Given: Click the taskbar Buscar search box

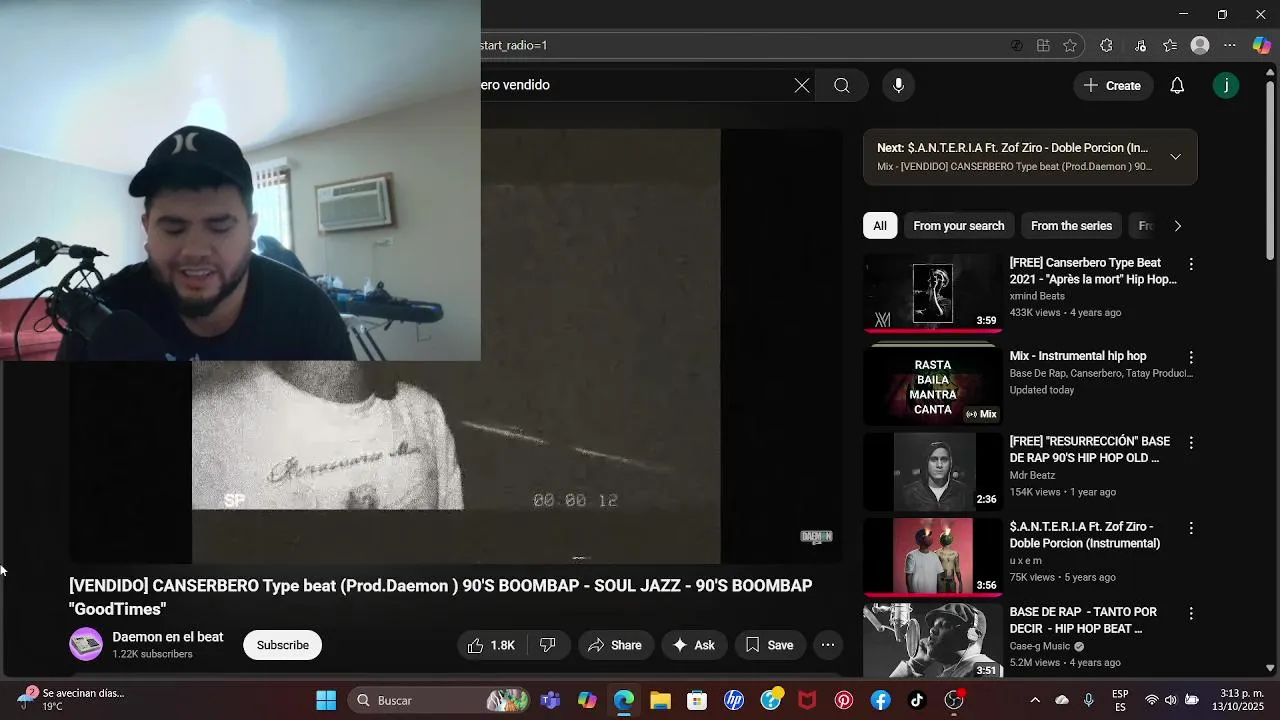Looking at the screenshot, I should [440, 700].
